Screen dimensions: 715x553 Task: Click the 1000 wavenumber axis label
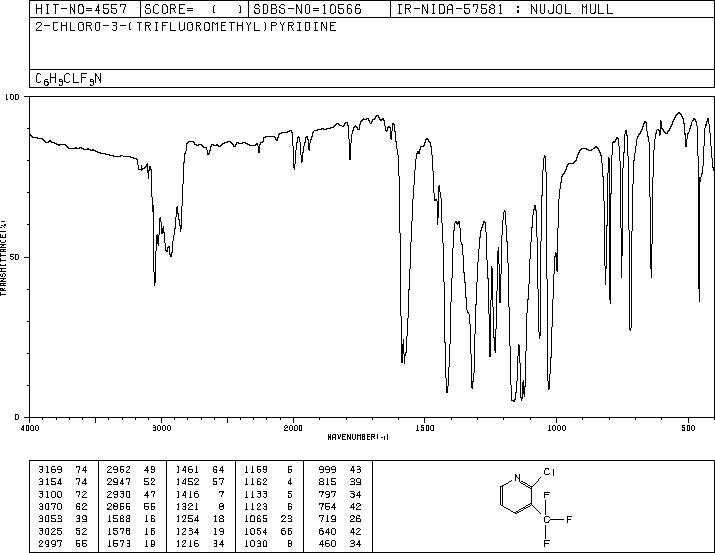tap(556, 428)
